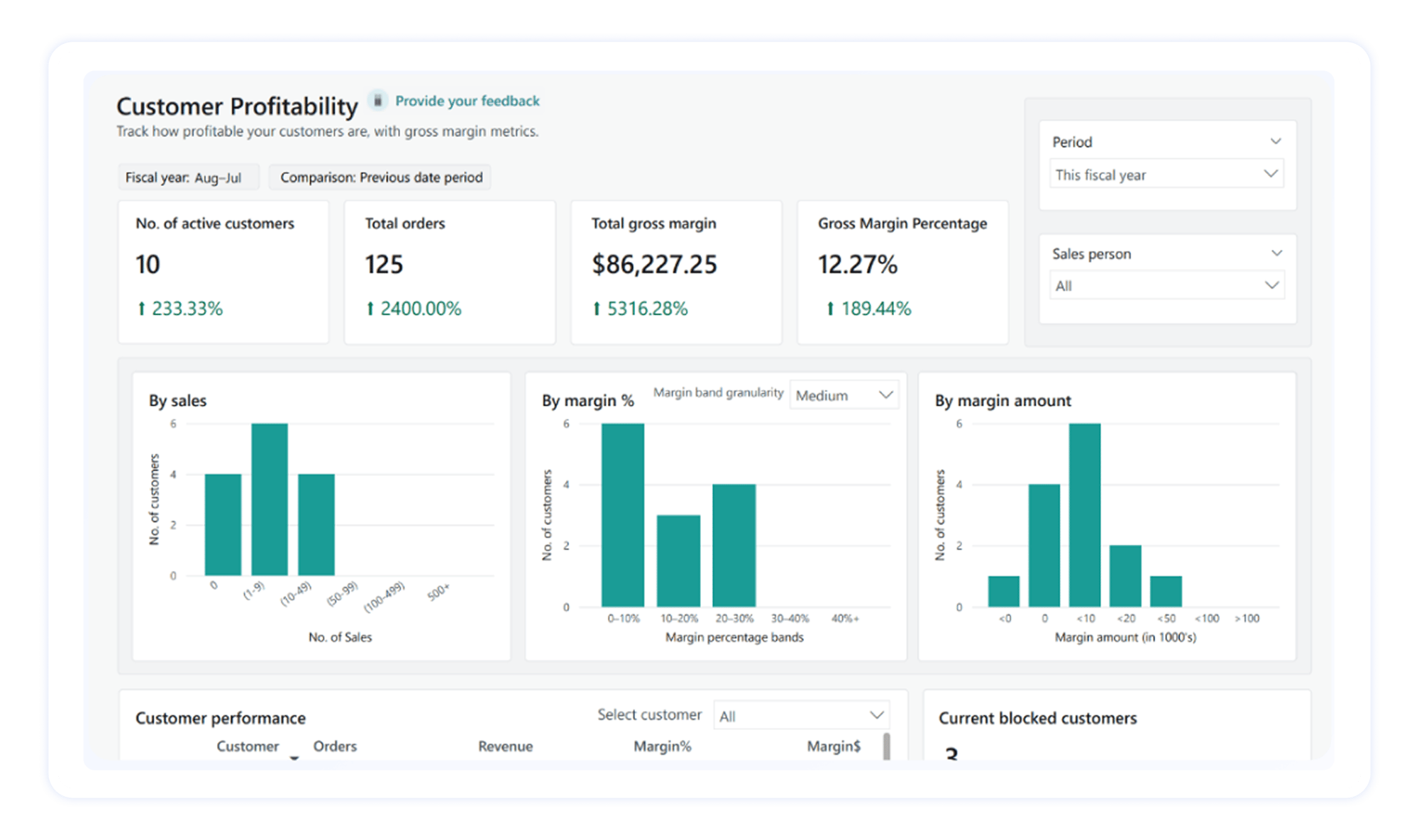Click the Orders column header

click(335, 746)
